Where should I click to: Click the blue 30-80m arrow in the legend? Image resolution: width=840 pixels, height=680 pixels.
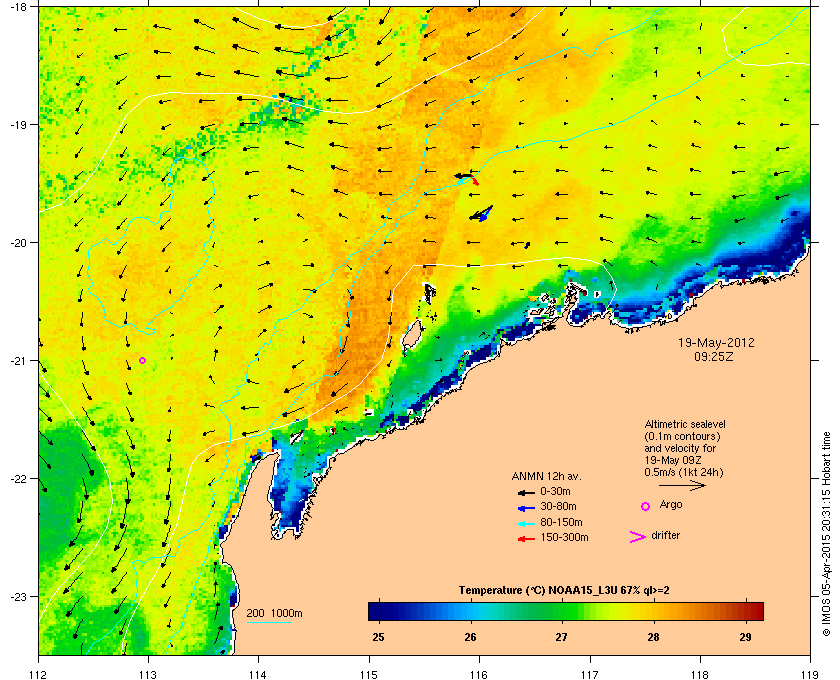click(x=526, y=508)
